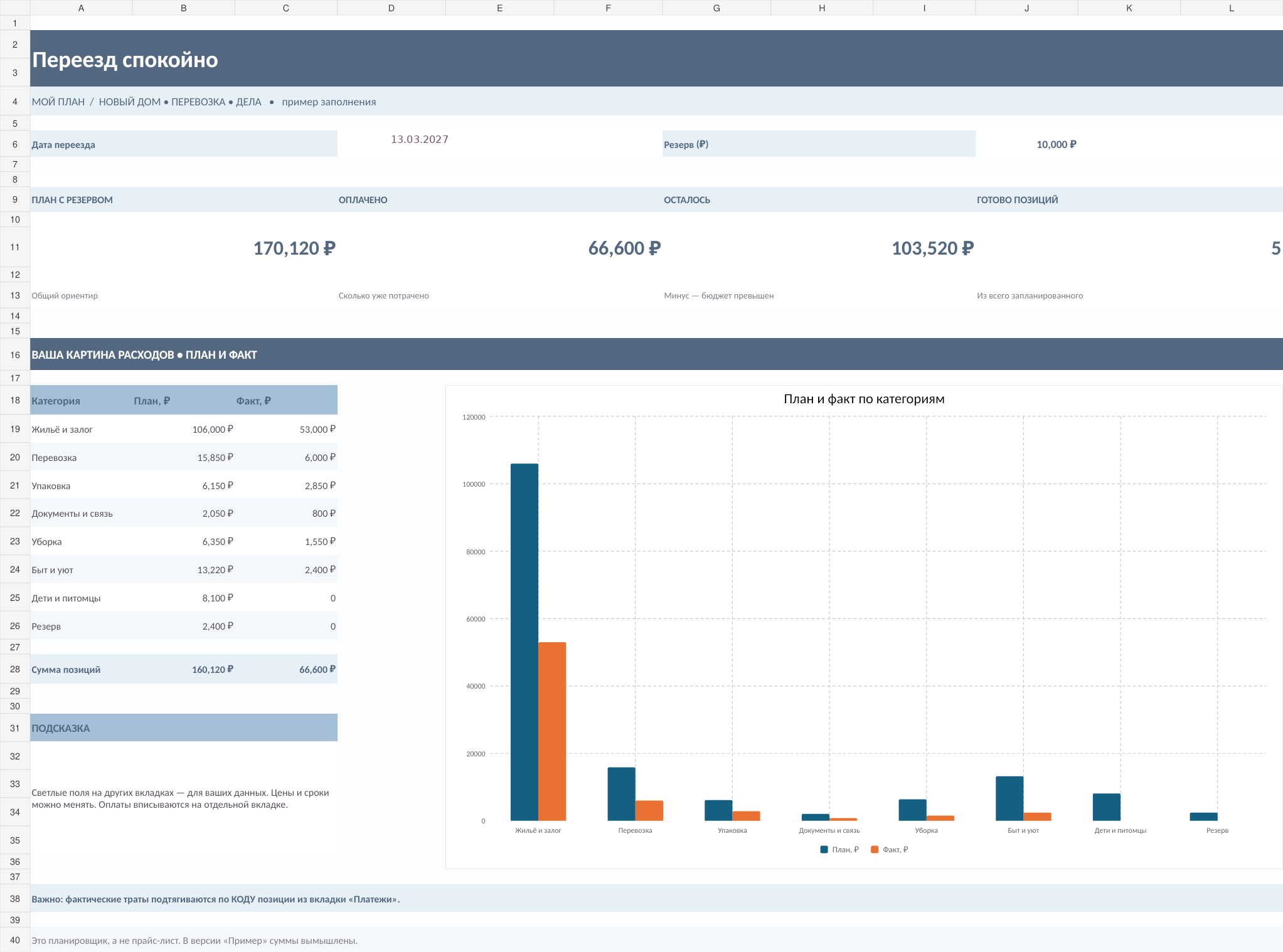Click the 'ПОДСКАЗКА' section header
The height and width of the screenshot is (952, 1283).
[x=184, y=728]
